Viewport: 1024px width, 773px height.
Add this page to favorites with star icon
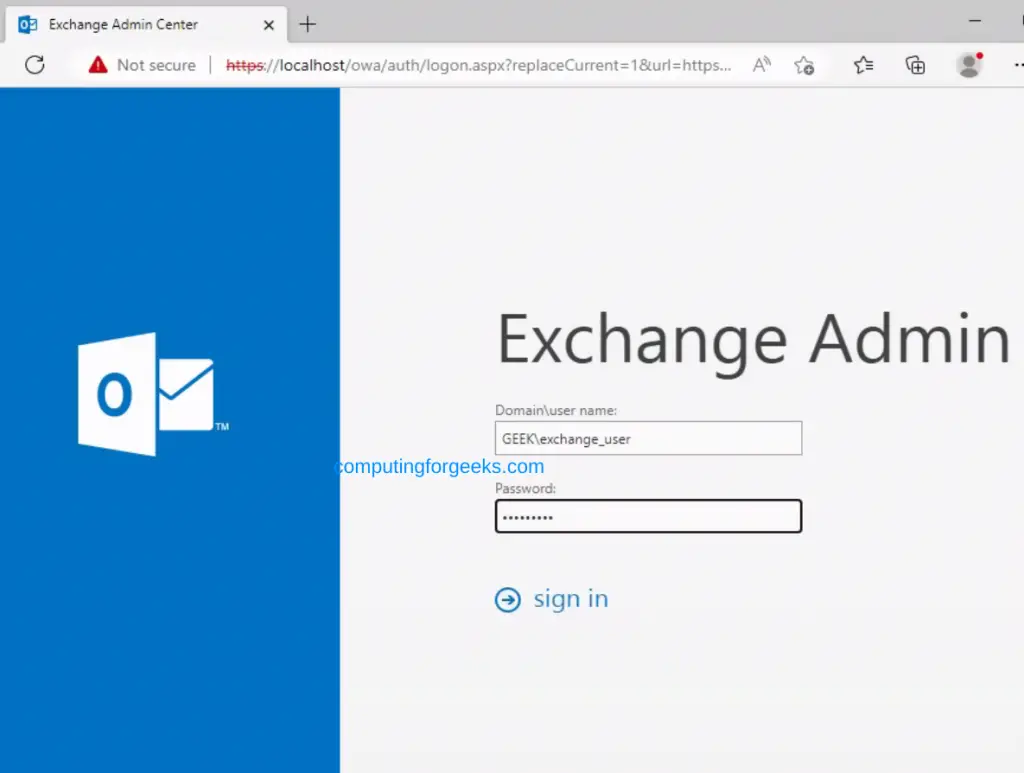click(x=804, y=65)
